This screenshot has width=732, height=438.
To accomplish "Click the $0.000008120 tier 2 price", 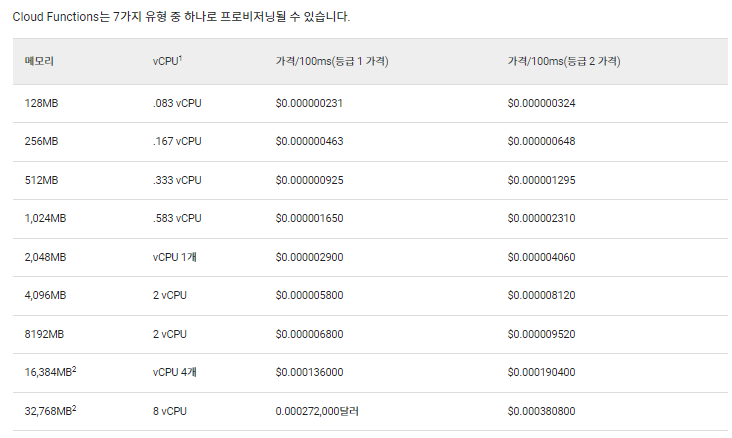I will 541,295.
